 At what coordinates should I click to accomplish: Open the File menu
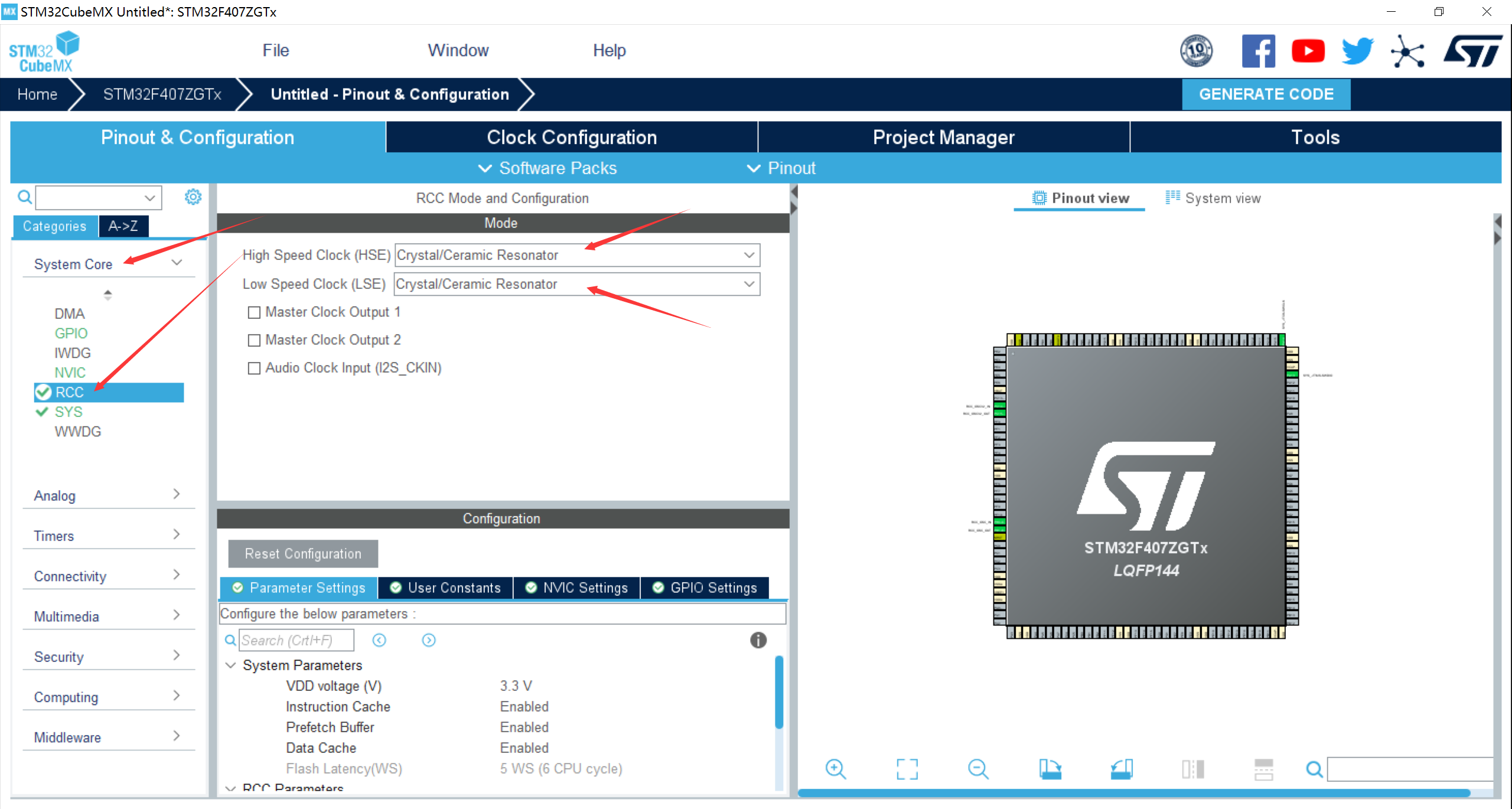point(276,50)
